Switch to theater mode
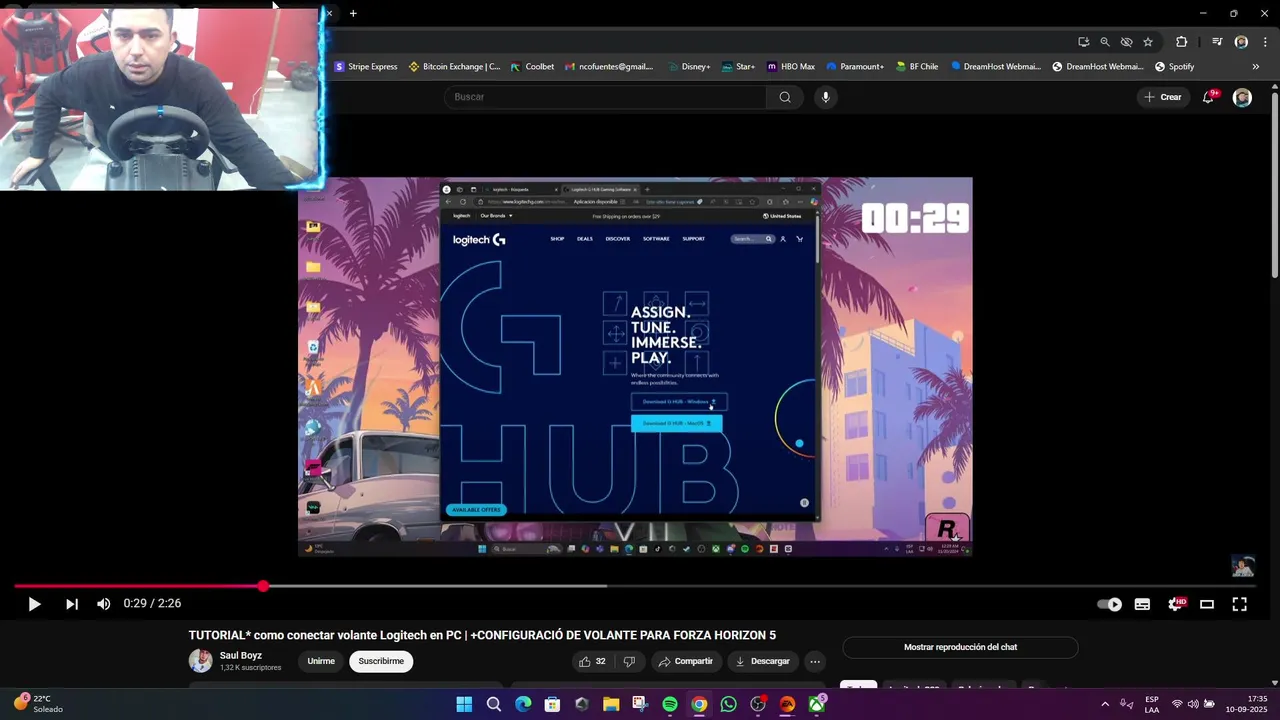Viewport: 1280px width, 720px height. (1207, 604)
